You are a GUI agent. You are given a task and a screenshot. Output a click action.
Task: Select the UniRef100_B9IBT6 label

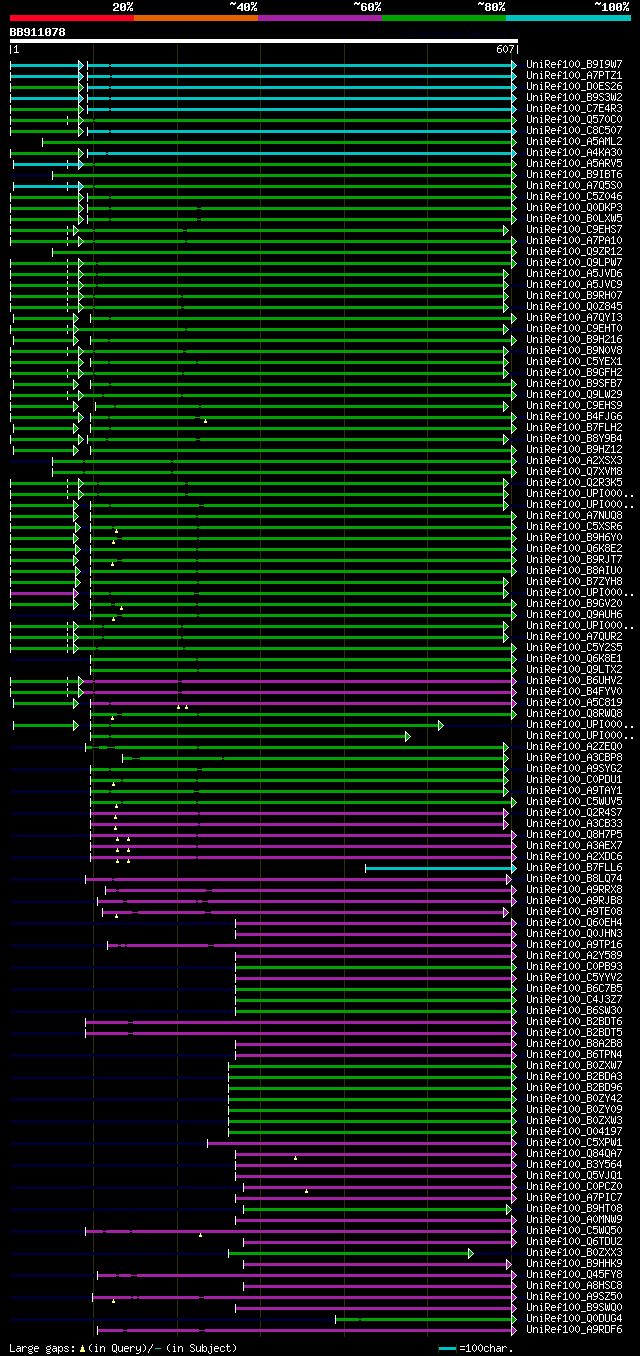pos(574,174)
